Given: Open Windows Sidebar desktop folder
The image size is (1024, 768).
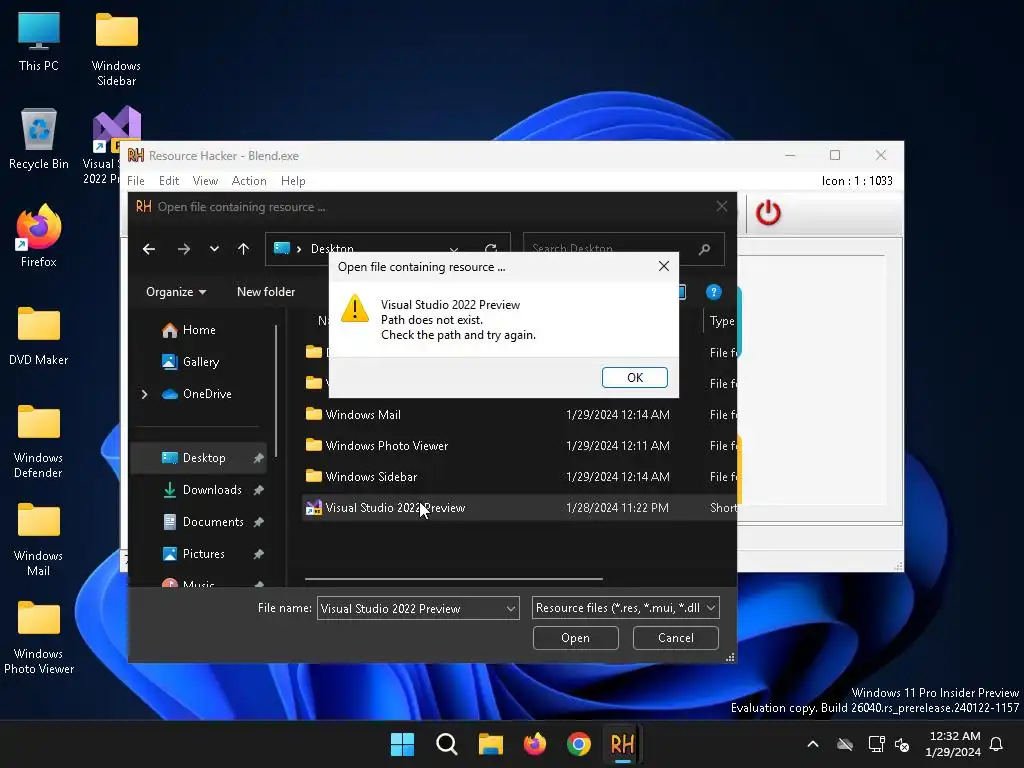Looking at the screenshot, I should tap(116, 50).
